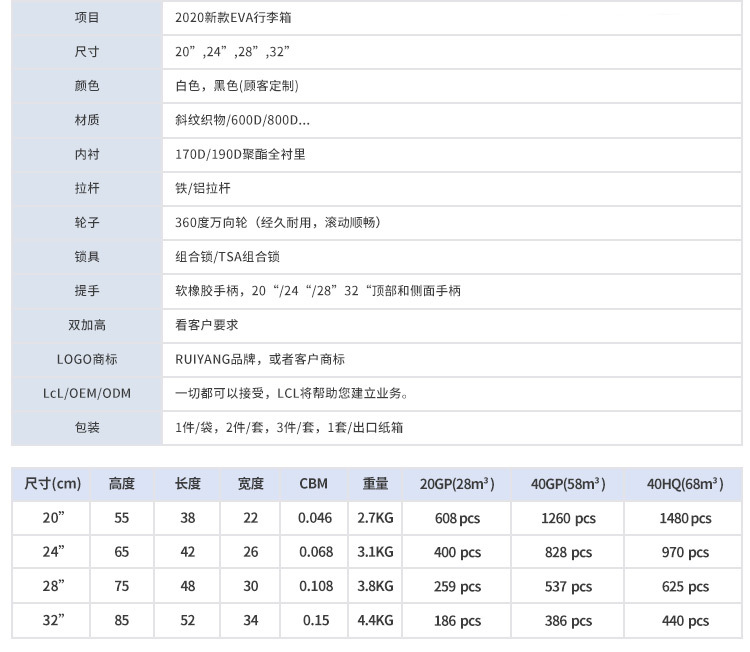Image resolution: width=750 pixels, height=652 pixels.
Task: Click the 提手 row label
Action: 87,291
